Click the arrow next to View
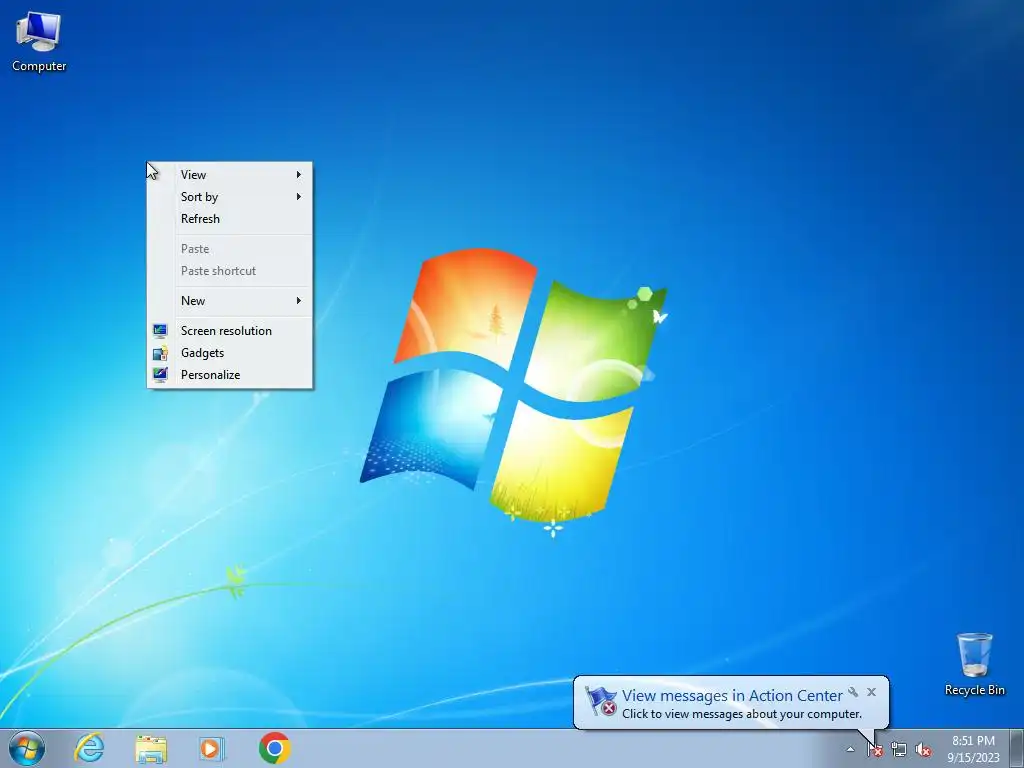 tap(298, 174)
